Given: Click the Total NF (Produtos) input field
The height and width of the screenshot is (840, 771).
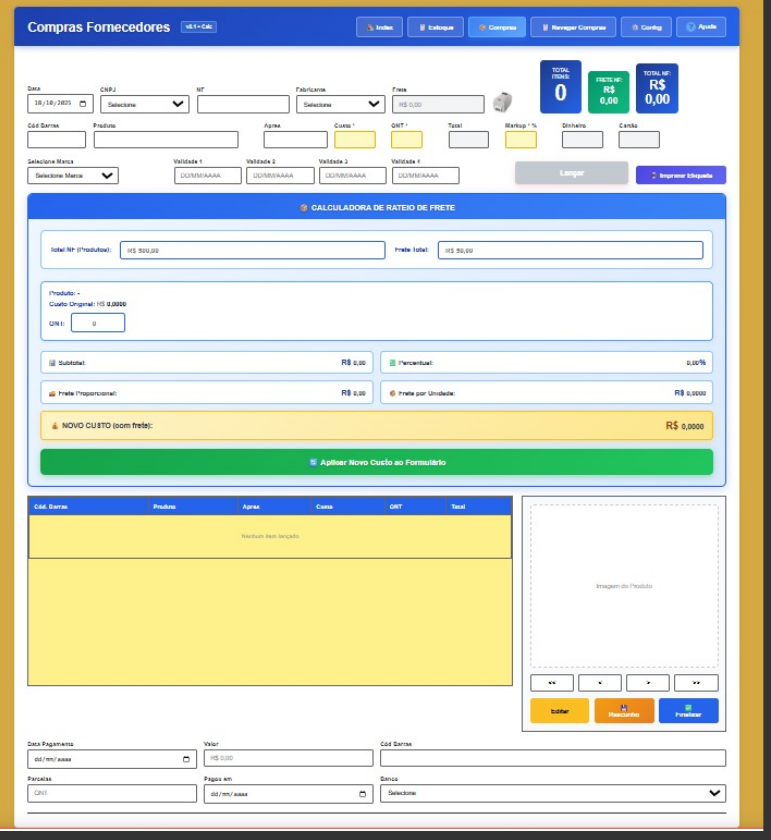Looking at the screenshot, I should [x=252, y=250].
